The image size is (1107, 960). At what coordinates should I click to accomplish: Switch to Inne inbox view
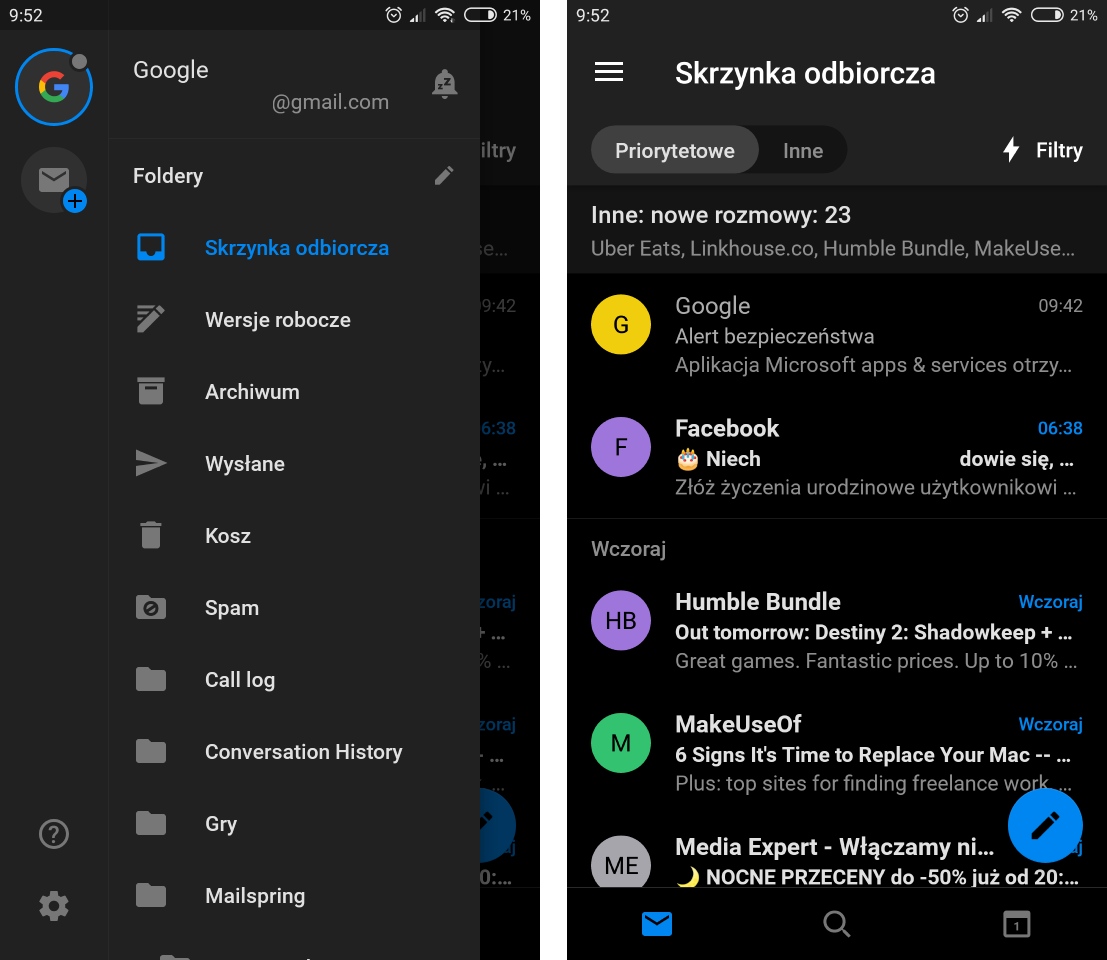[803, 150]
